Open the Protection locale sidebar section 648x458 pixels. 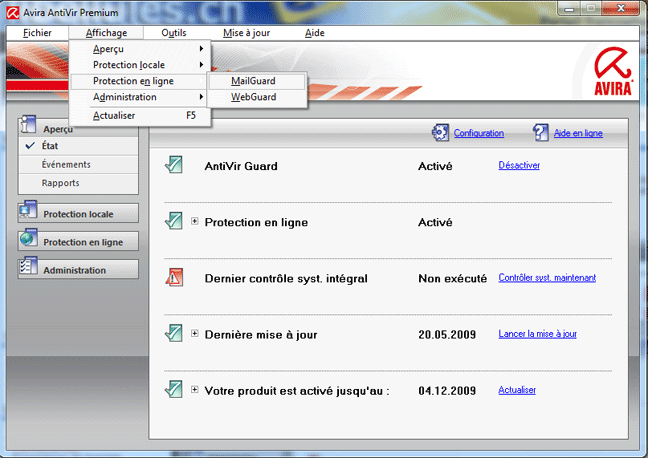pos(78,213)
